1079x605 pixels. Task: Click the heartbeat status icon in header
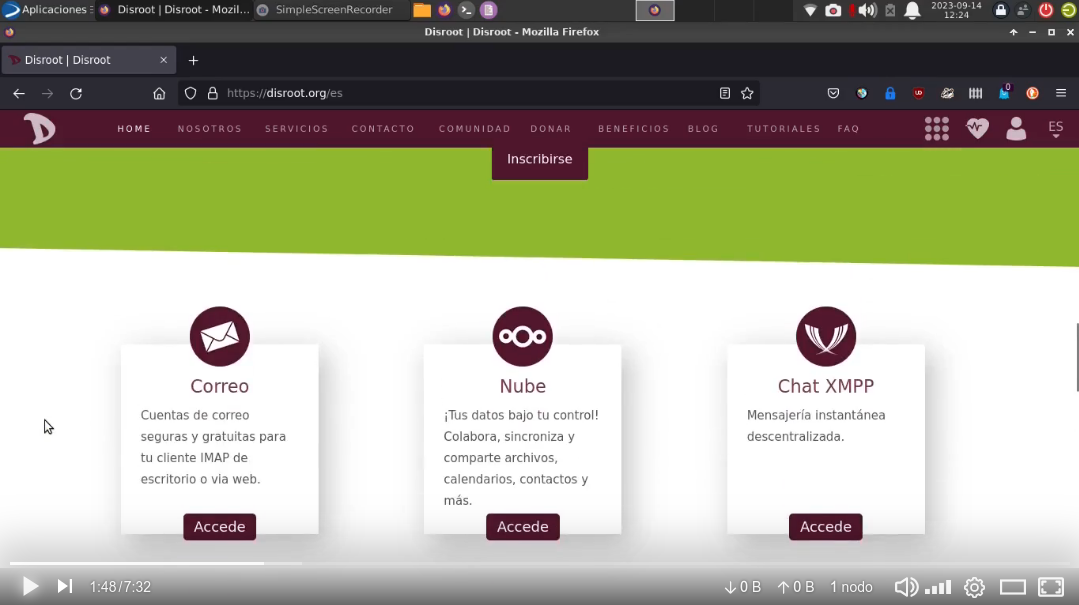click(x=977, y=129)
